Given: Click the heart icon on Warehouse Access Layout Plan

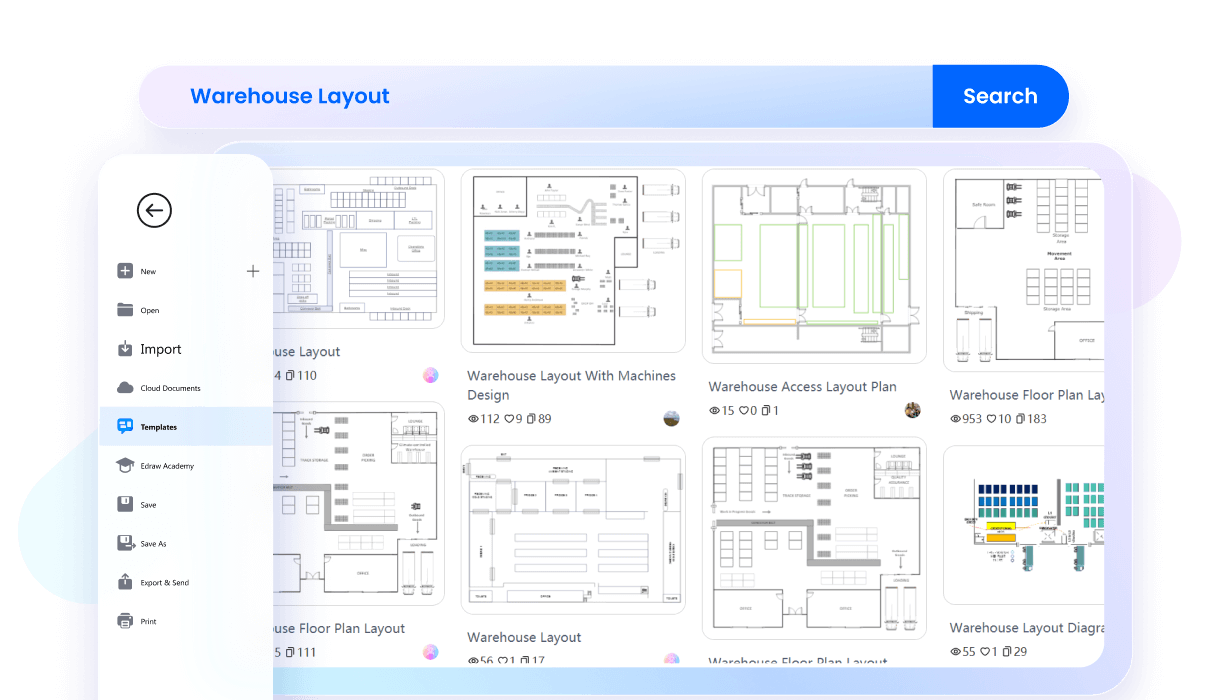Looking at the screenshot, I should [744, 411].
